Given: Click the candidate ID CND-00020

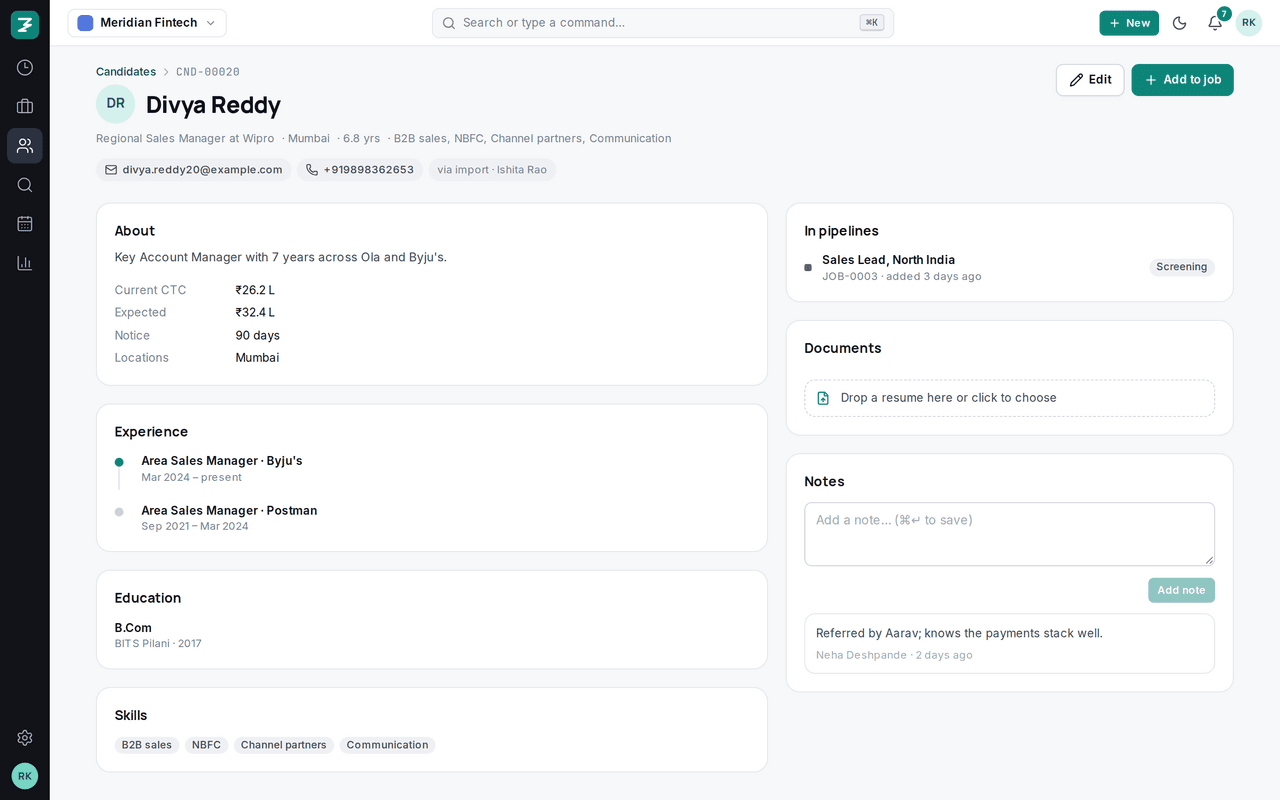Looking at the screenshot, I should [x=208, y=72].
